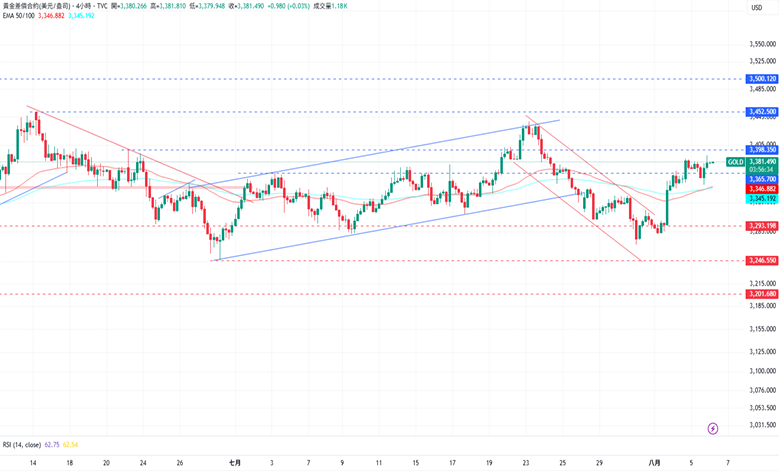
Task: Click the chart title 黃金差價合約(美元/盎司)
Action: coord(37,6)
